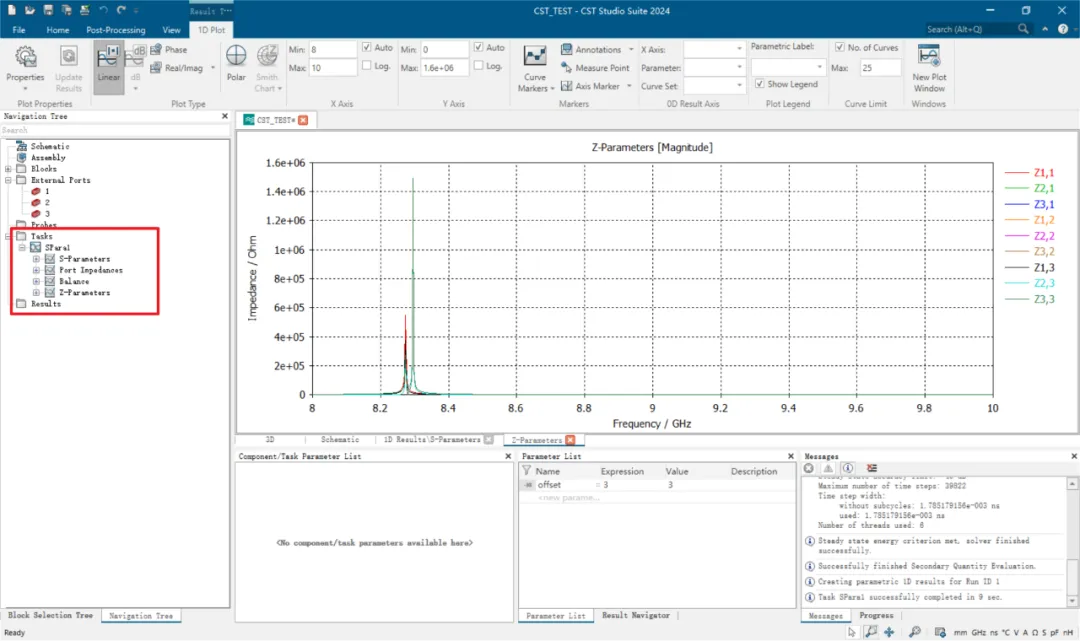Image resolution: width=1080 pixels, height=641 pixels.
Task: Enable Y Axis Log checkbox
Action: (478, 65)
